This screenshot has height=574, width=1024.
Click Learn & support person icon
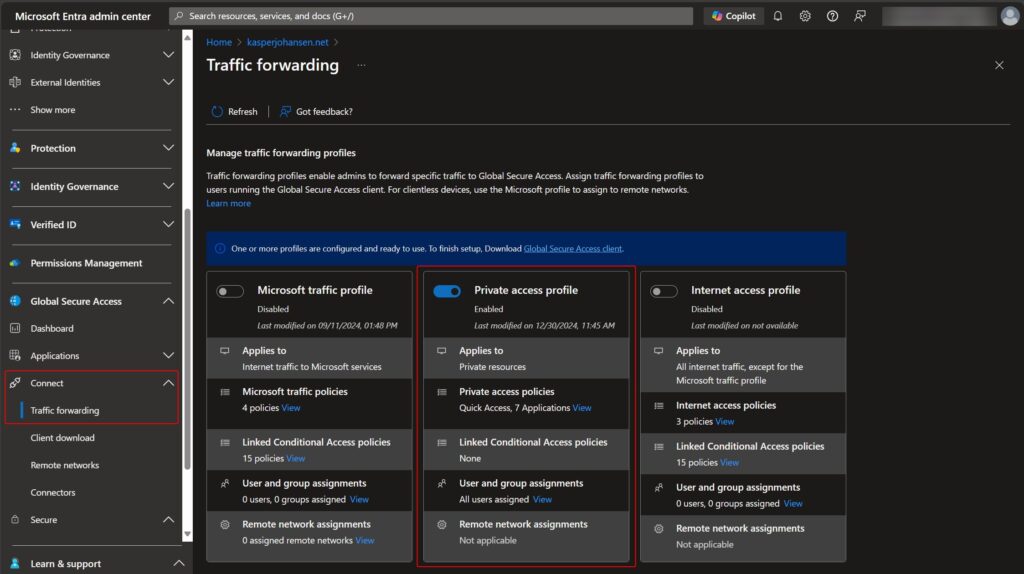tap(15, 564)
